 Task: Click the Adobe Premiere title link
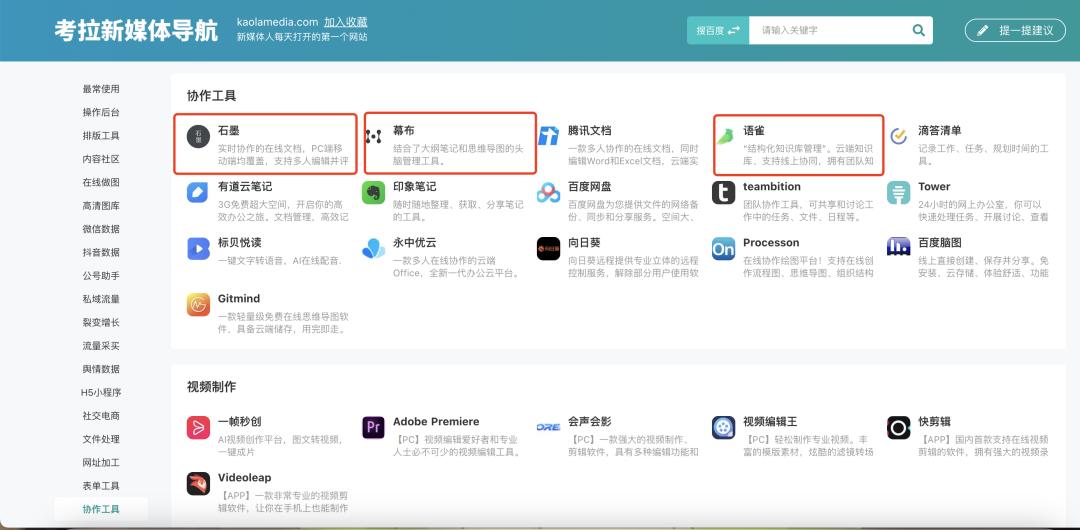[436, 422]
